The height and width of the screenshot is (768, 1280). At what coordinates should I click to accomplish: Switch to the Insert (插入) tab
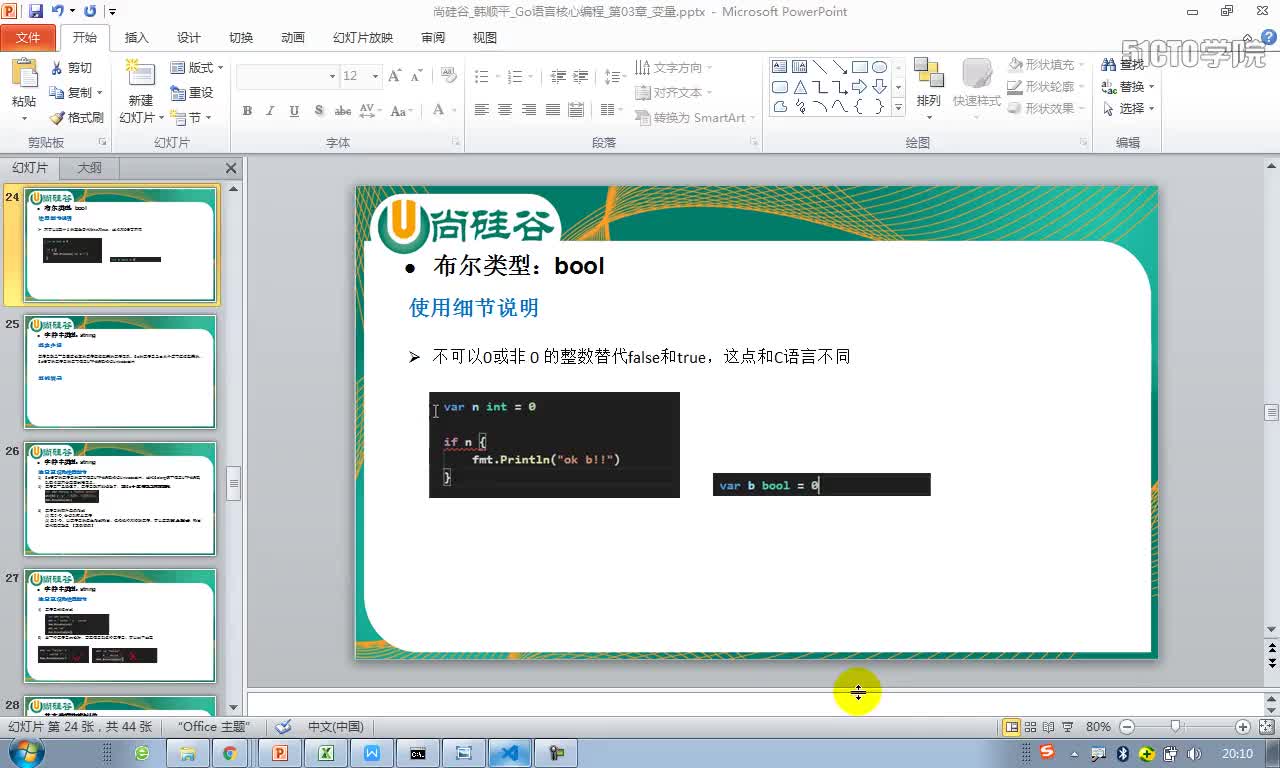tap(136, 38)
